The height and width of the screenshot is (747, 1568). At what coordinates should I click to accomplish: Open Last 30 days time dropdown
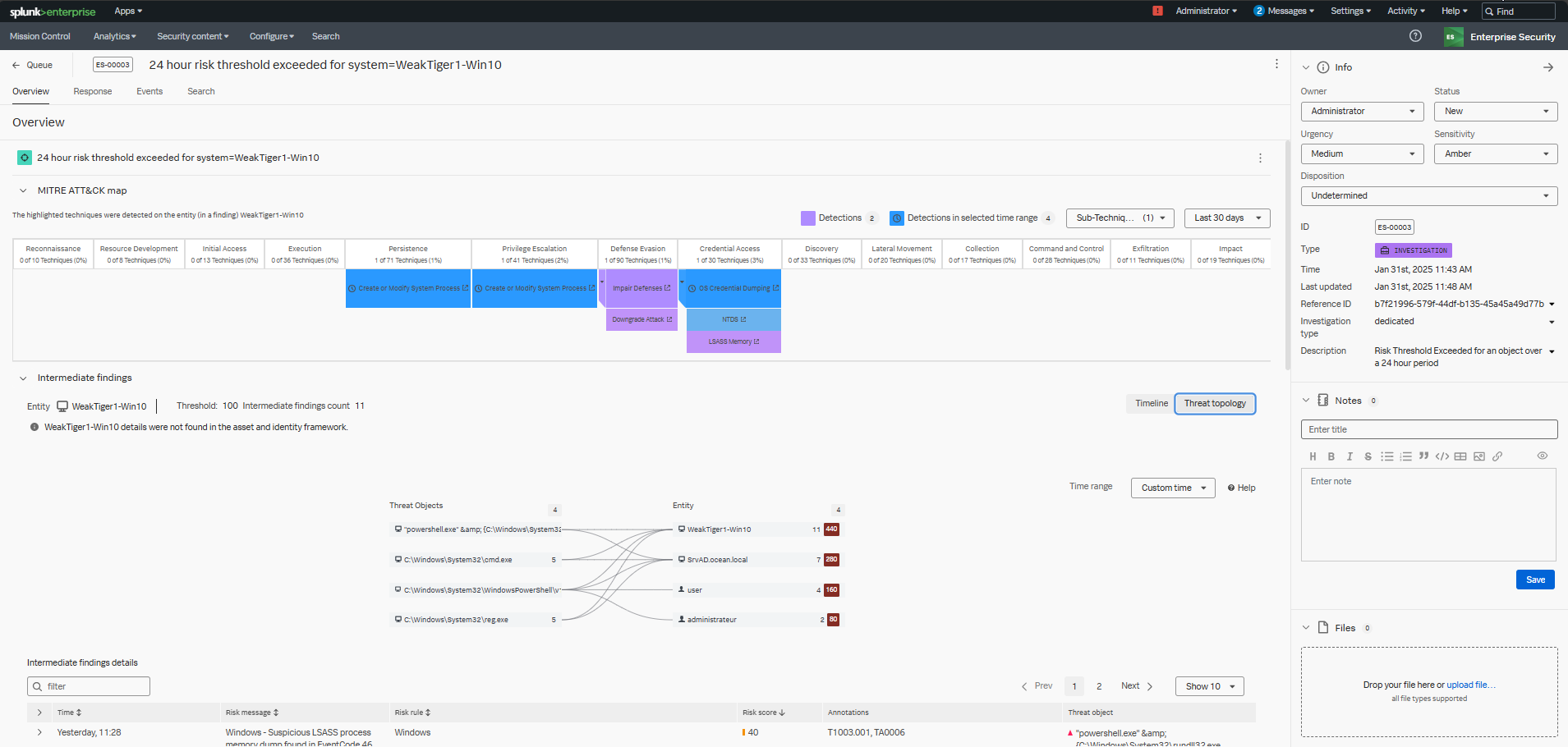point(1227,218)
